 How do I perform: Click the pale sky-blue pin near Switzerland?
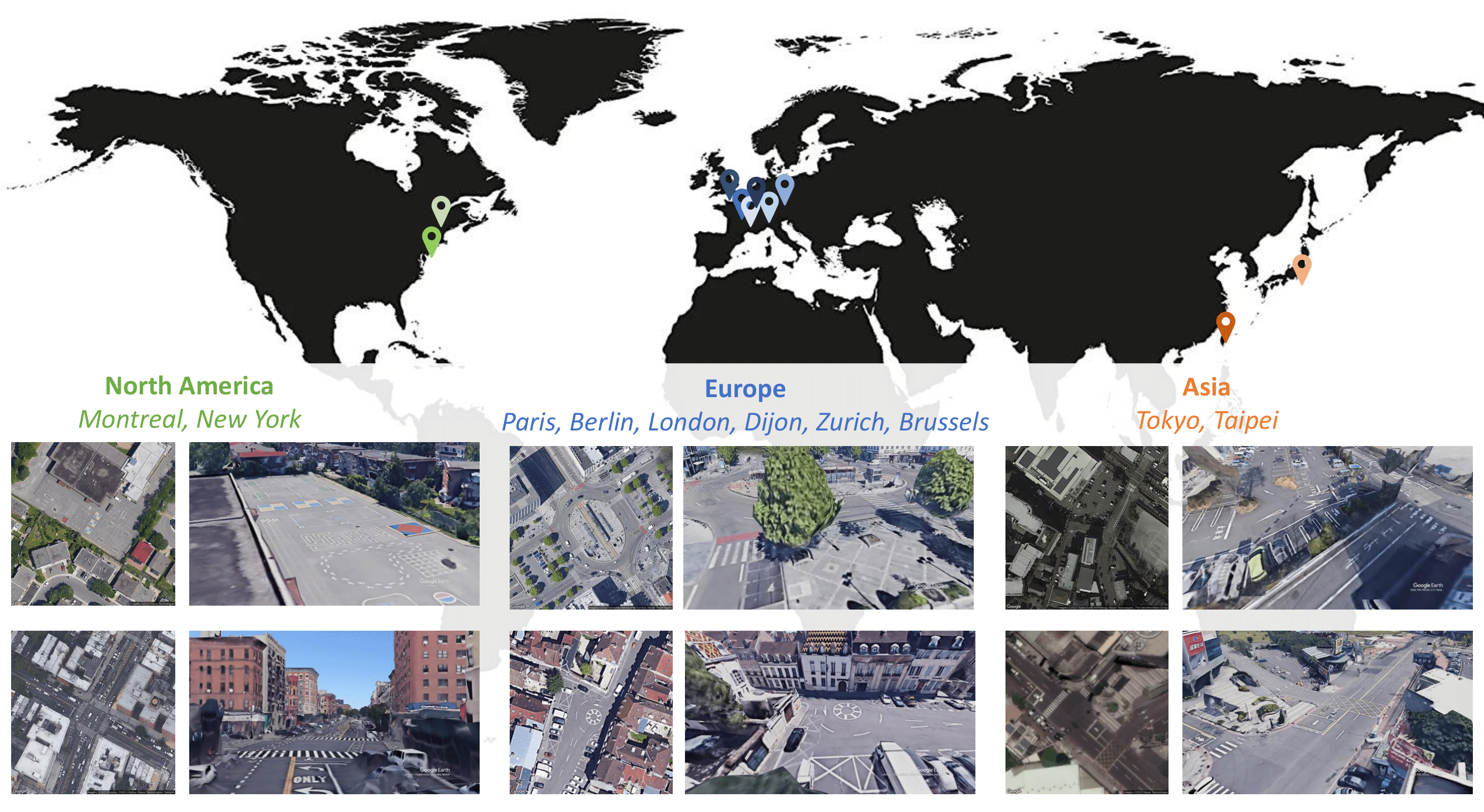(x=769, y=206)
